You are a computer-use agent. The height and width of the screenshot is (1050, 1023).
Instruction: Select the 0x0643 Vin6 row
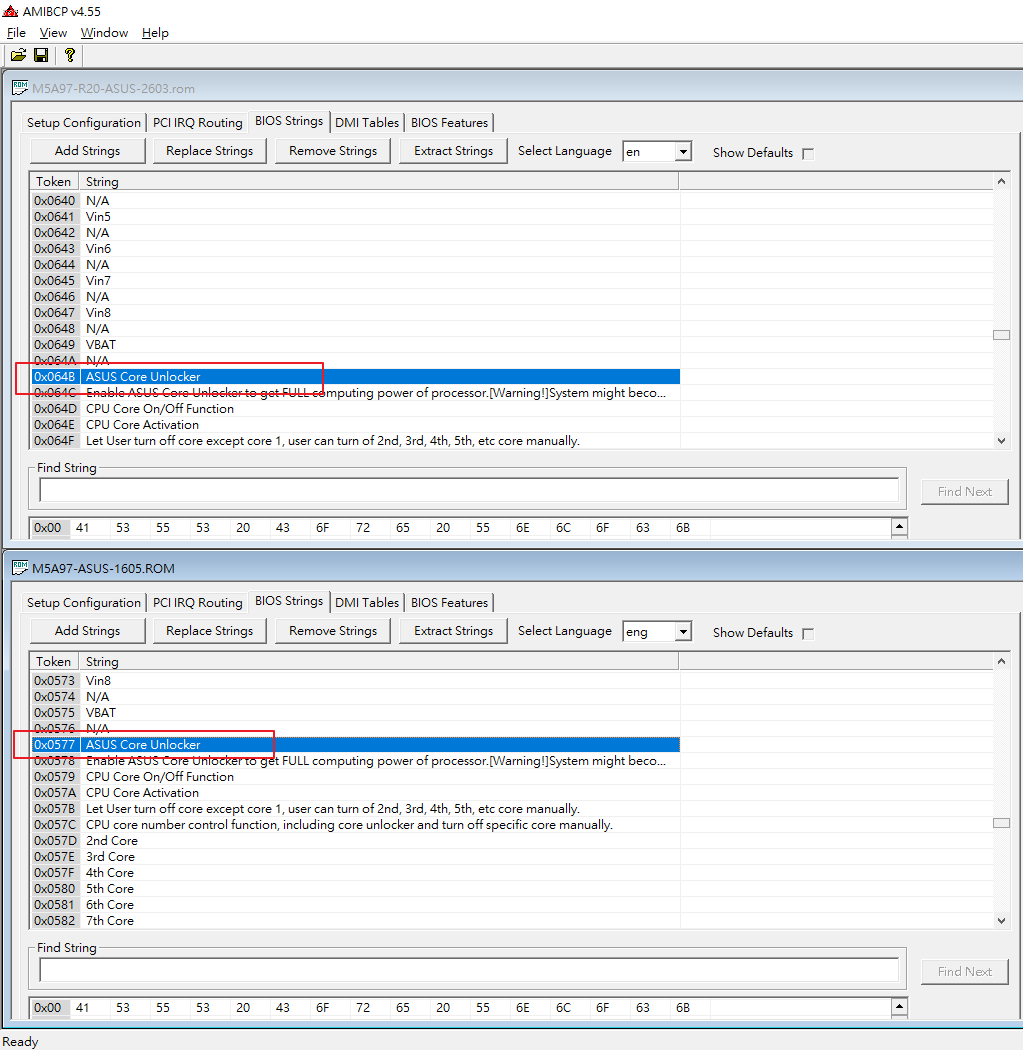(x=356, y=249)
